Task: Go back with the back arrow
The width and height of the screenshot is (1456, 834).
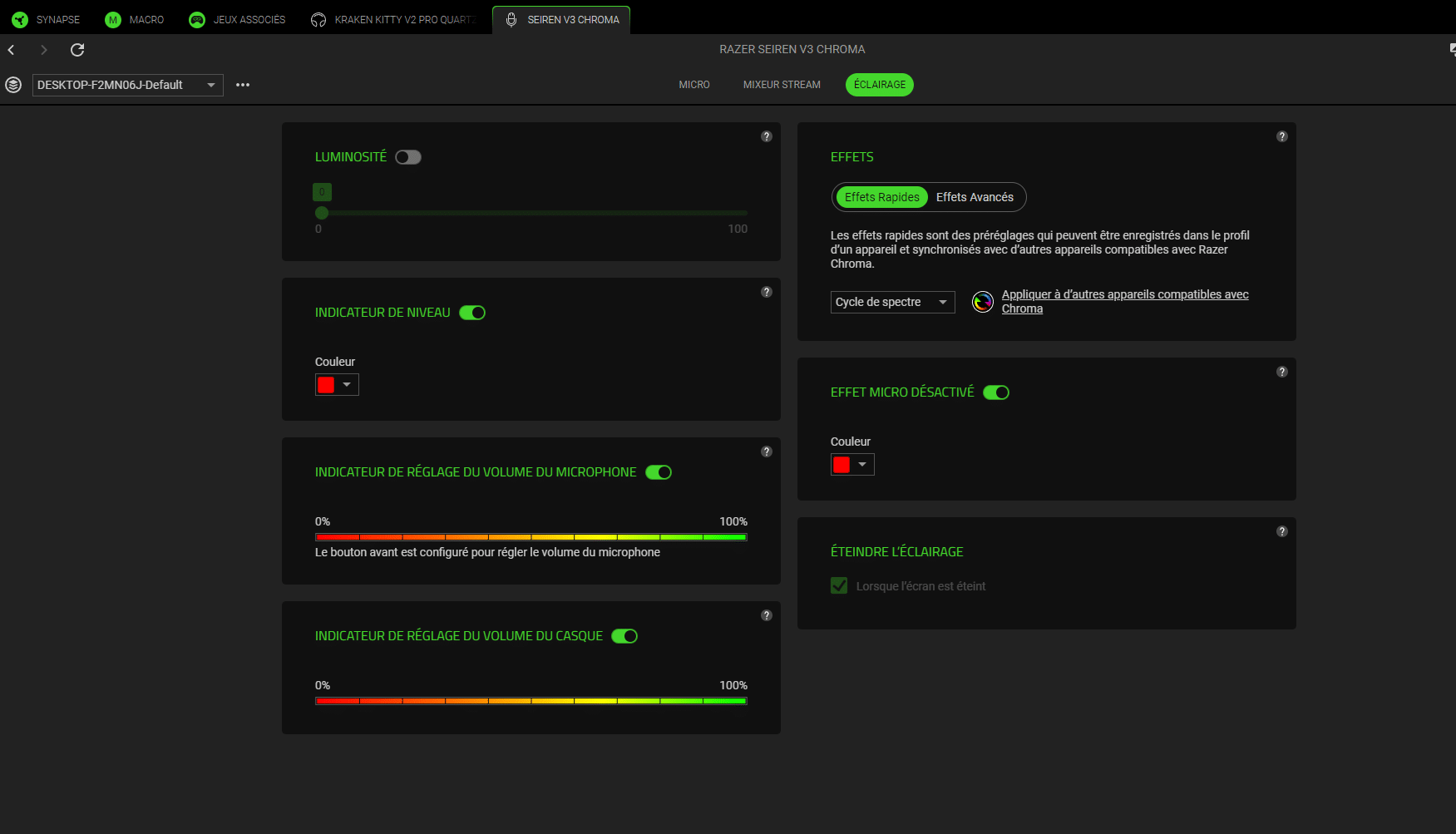Action: 12,50
